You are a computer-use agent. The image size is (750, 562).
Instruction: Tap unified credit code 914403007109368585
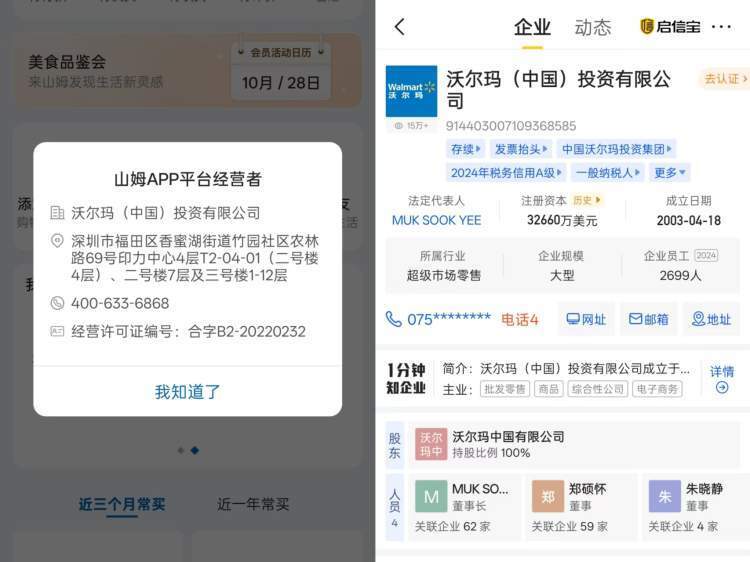[x=511, y=126]
